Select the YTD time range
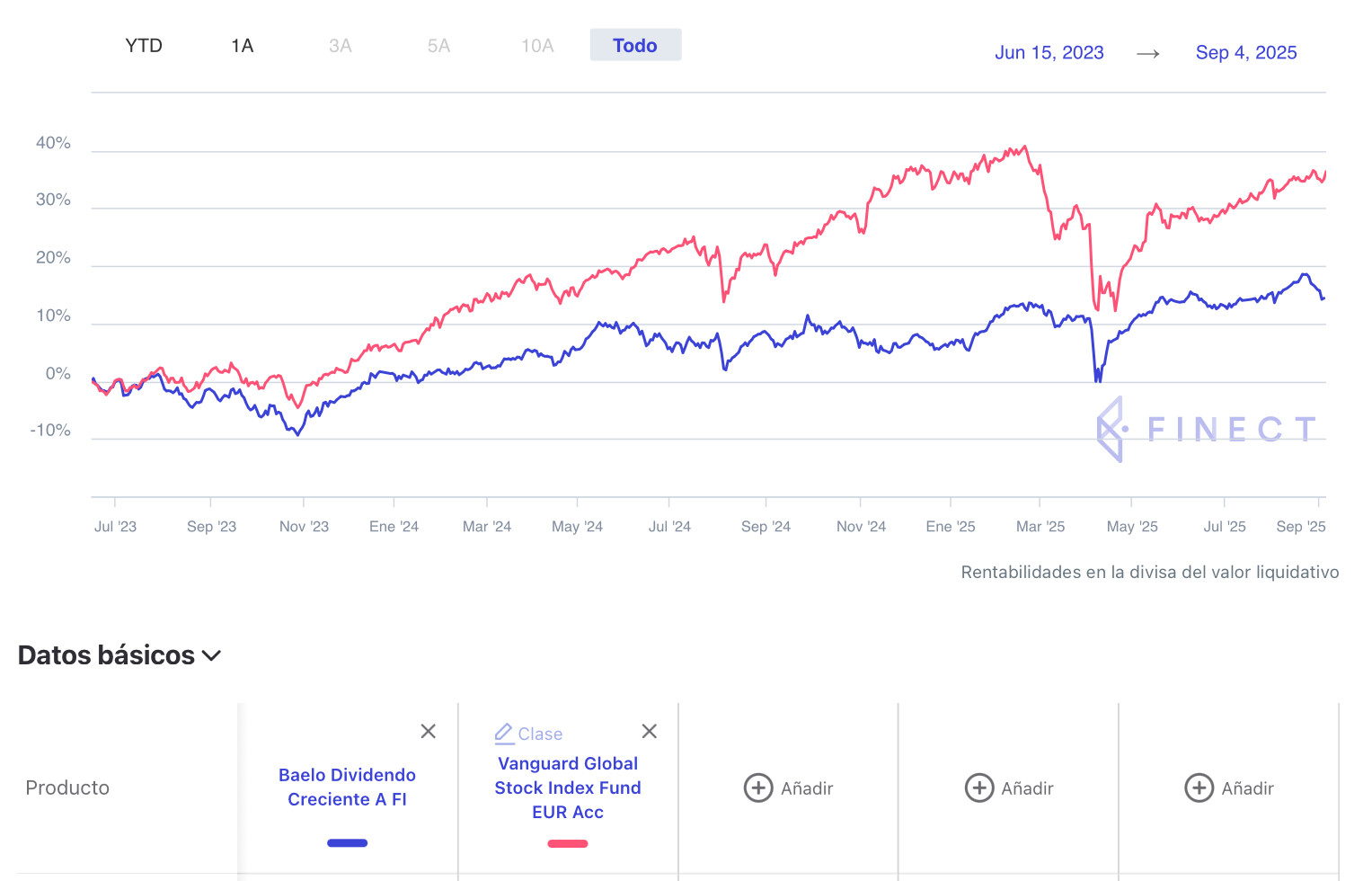The height and width of the screenshot is (881, 1372). point(144,46)
